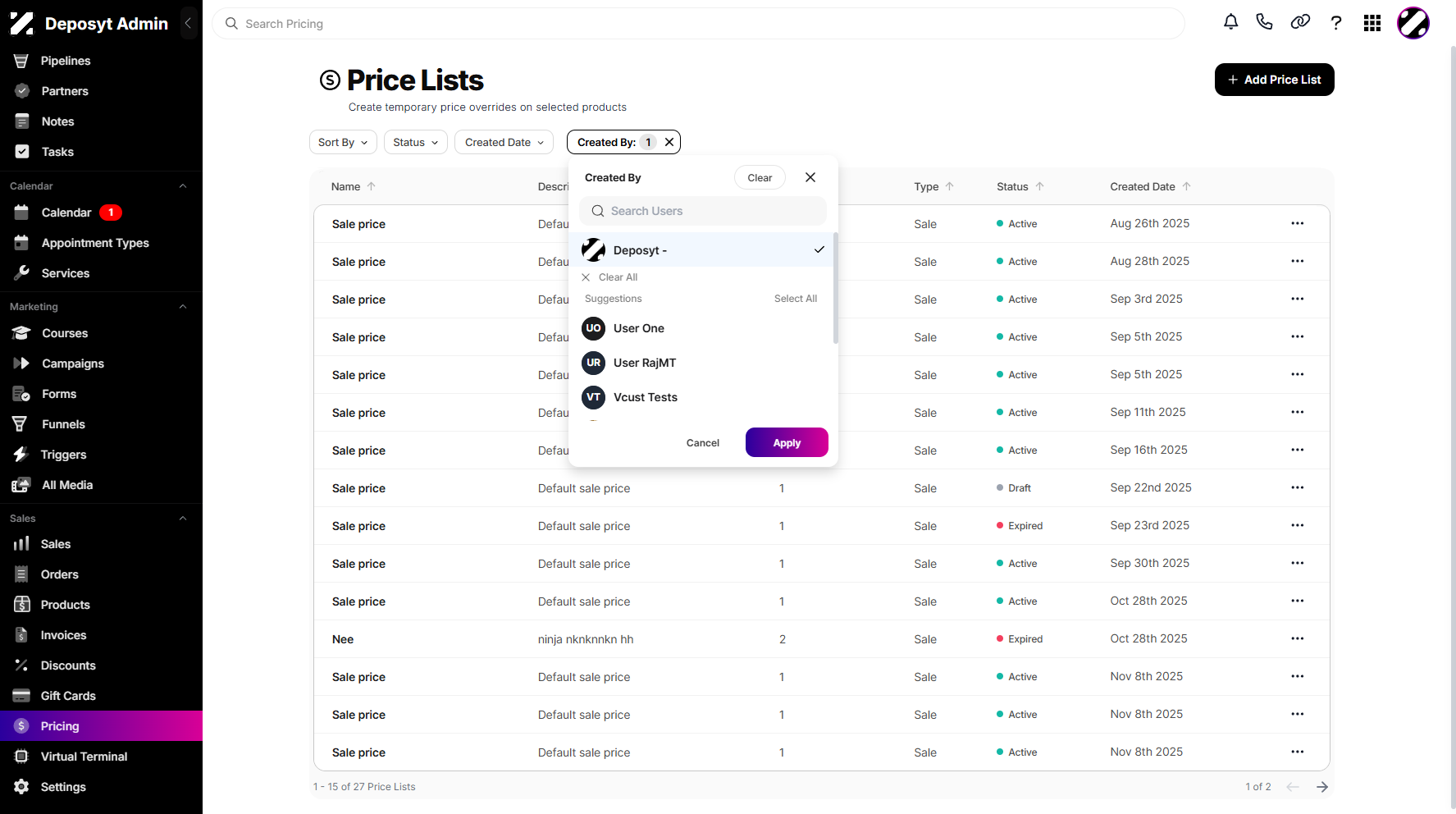Collapse the Calendar sidebar section
This screenshot has height=814, width=1456.
[x=183, y=186]
